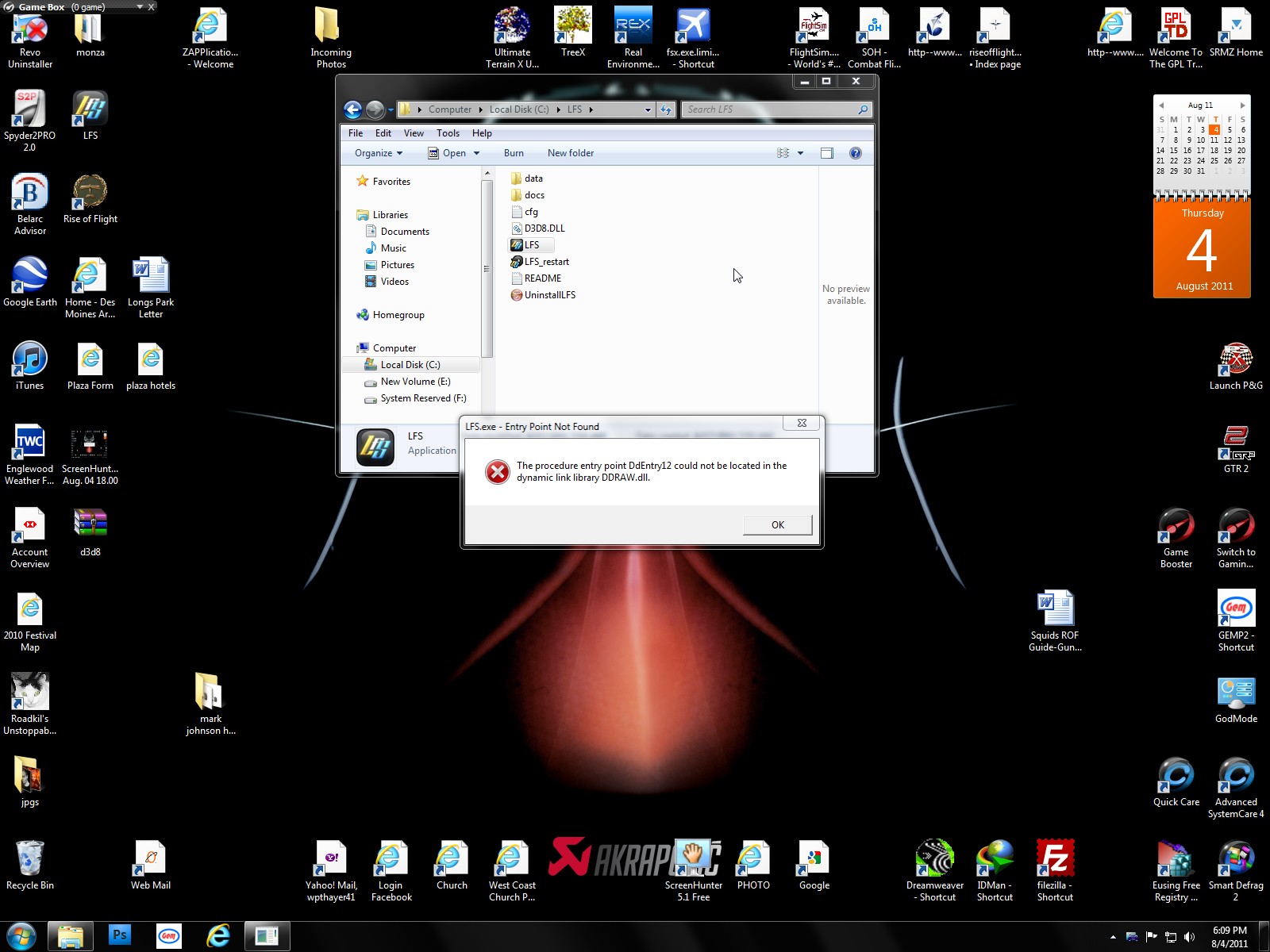Select the D3D8.DLL file
The width and height of the screenshot is (1270, 952).
[537, 228]
